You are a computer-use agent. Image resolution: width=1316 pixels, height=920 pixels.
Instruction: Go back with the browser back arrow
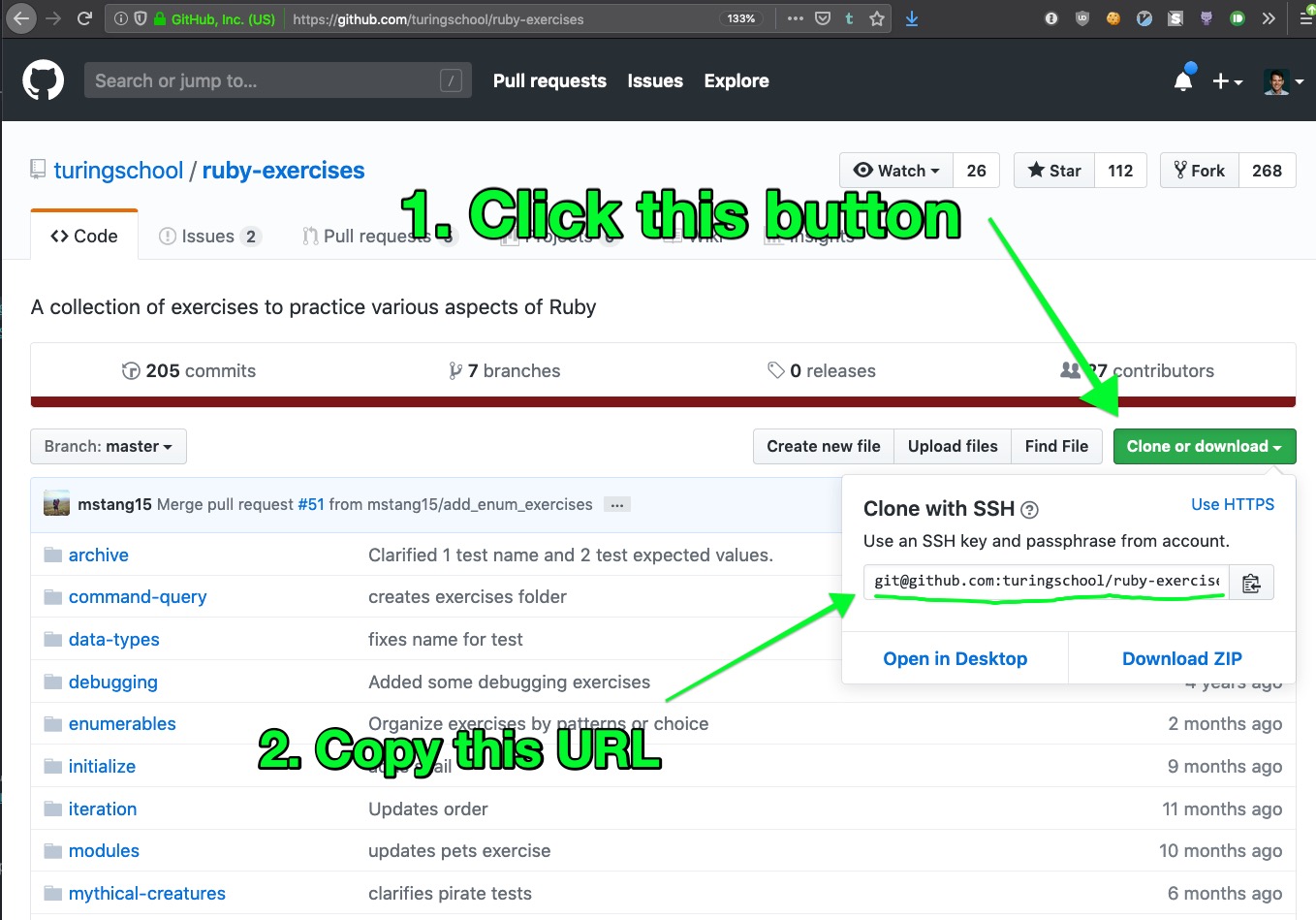tap(21, 18)
